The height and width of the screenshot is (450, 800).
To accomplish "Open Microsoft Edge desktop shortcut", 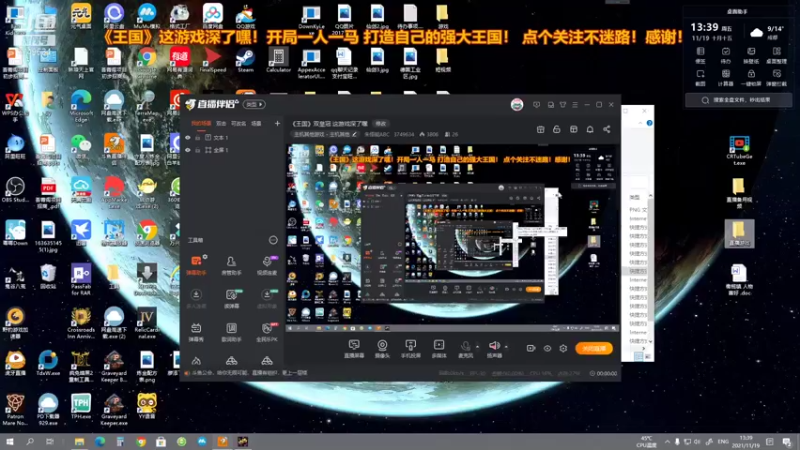I will click(81, 106).
